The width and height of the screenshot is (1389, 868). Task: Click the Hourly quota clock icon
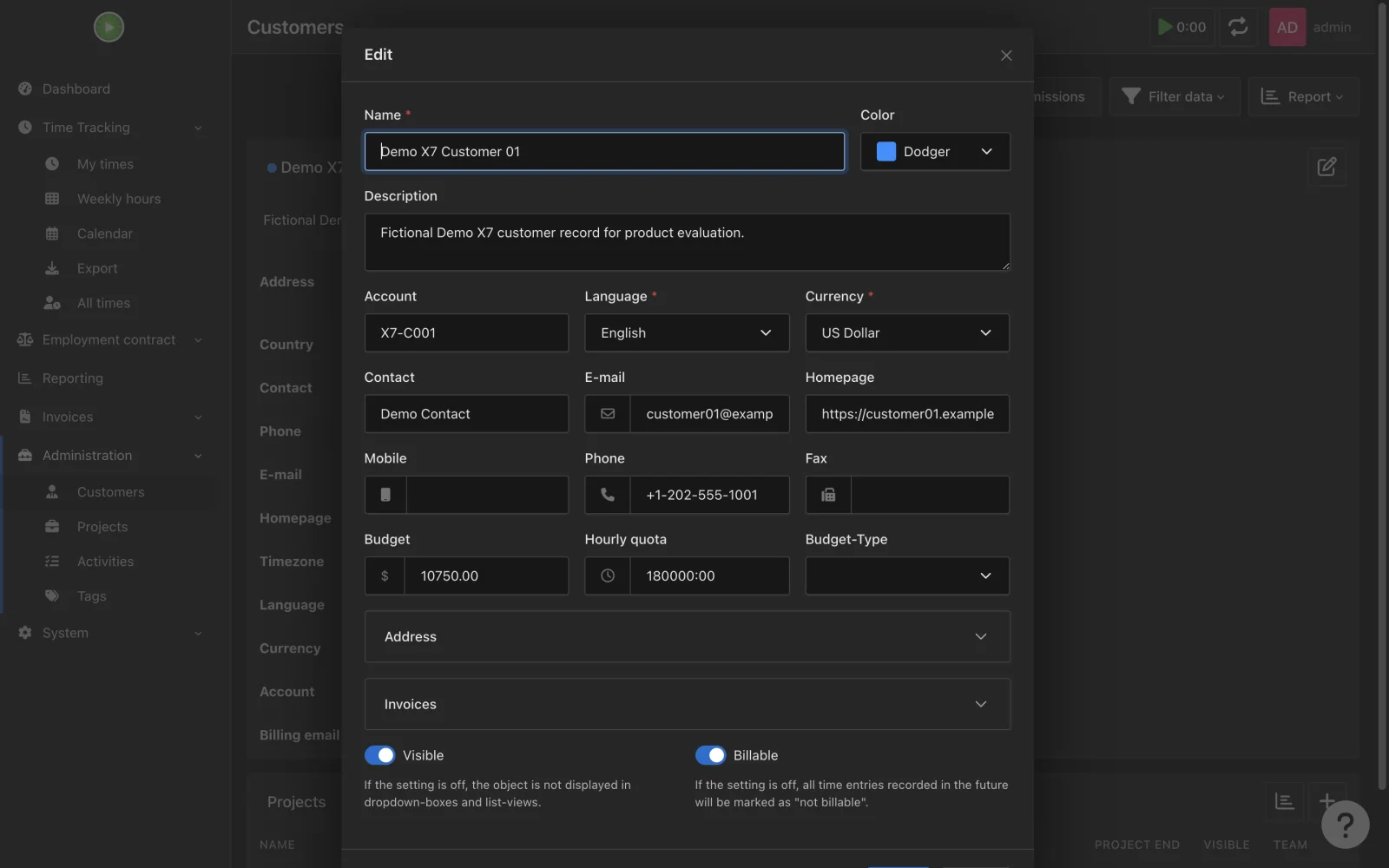pos(608,575)
